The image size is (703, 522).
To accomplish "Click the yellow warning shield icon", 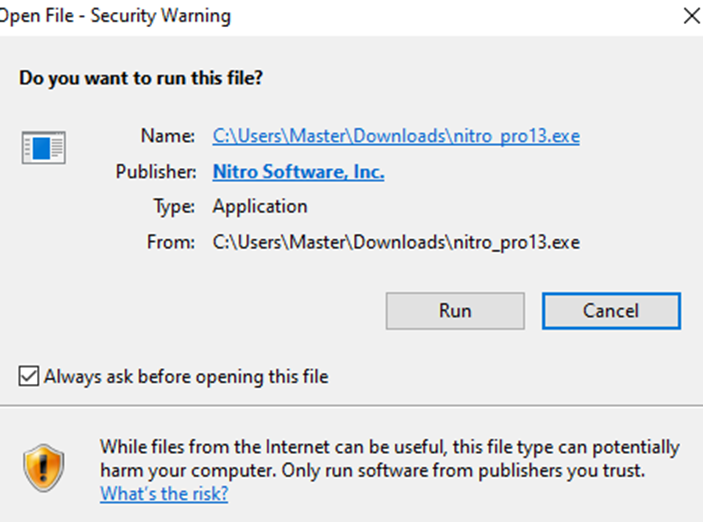I will point(43,468).
